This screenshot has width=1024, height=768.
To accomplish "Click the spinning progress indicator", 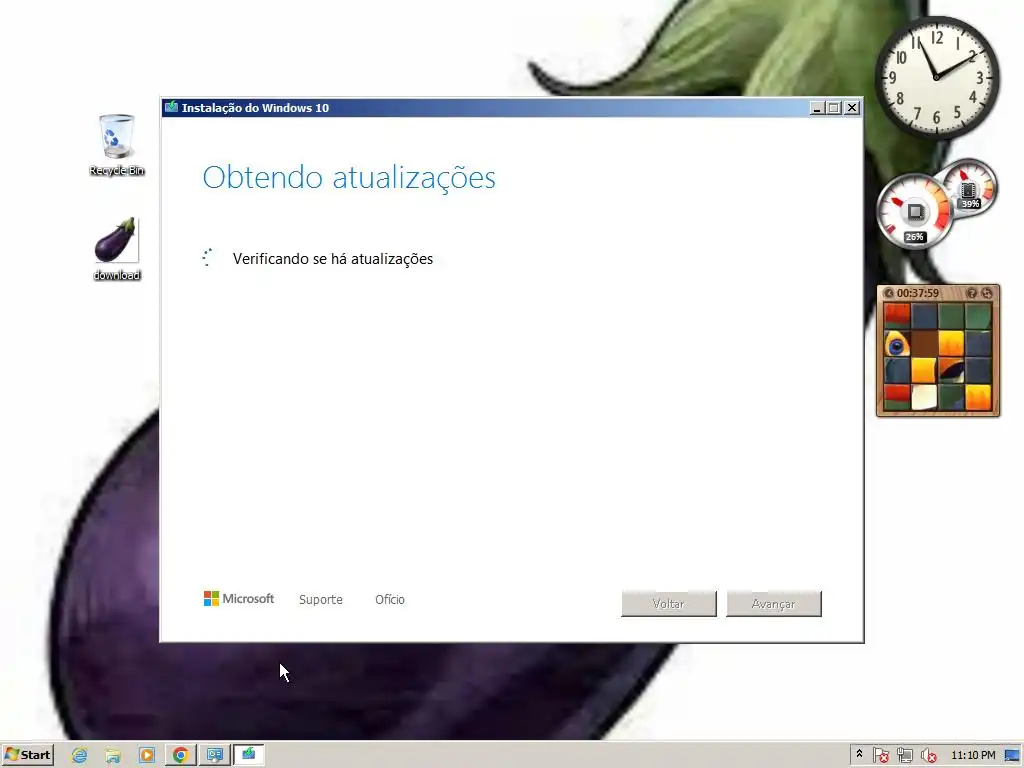I will click(208, 258).
